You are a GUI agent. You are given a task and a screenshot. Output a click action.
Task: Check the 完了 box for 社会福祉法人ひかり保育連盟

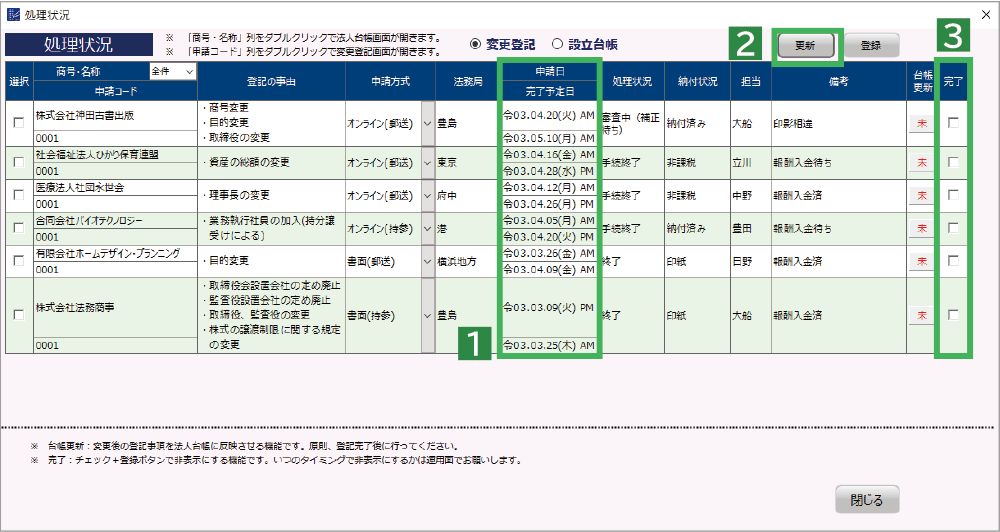pyautogui.click(x=953, y=162)
